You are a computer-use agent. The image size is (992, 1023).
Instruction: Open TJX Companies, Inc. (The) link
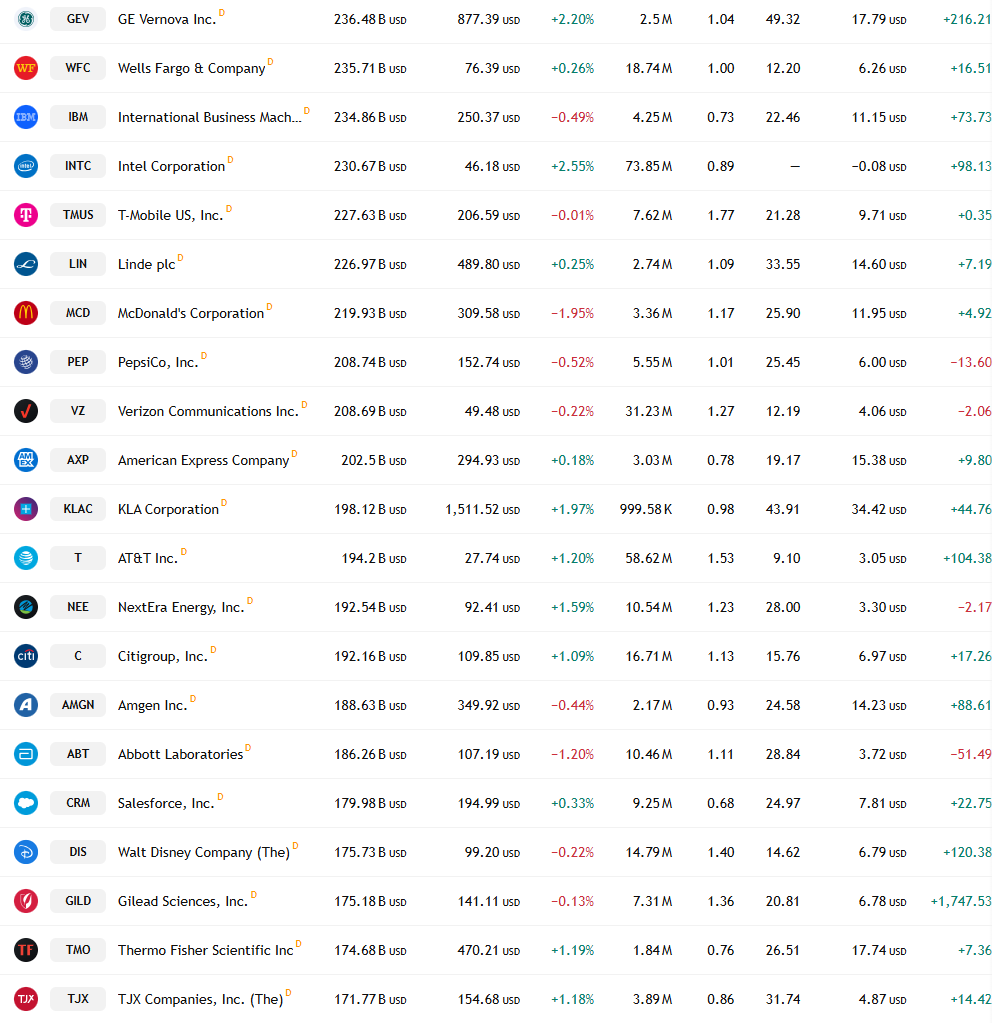pos(200,999)
